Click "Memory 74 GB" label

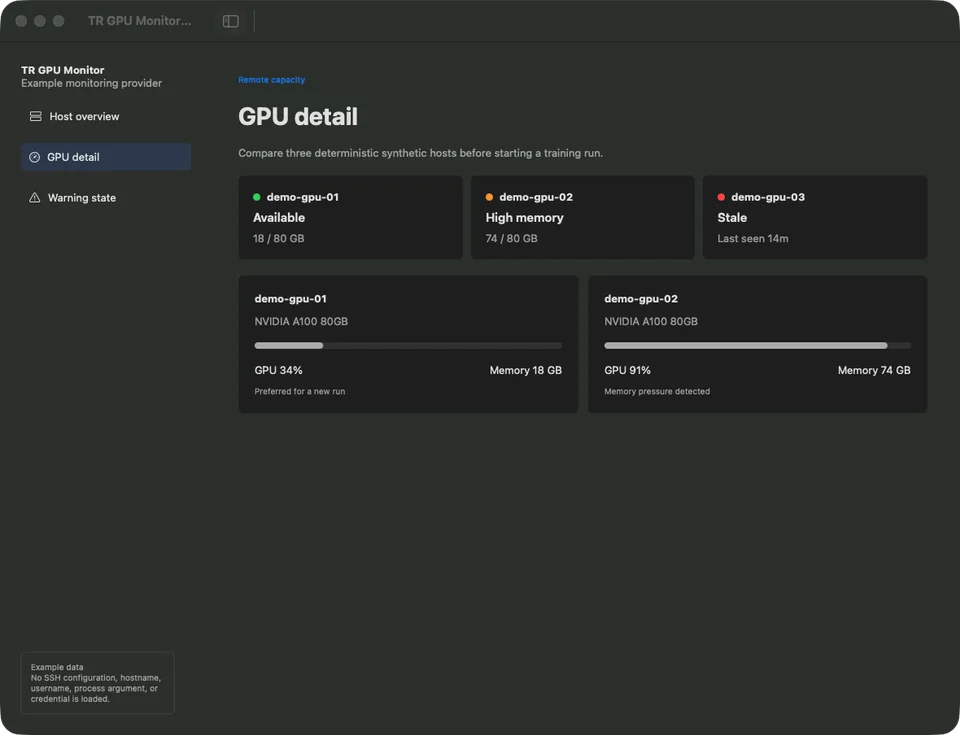point(874,371)
